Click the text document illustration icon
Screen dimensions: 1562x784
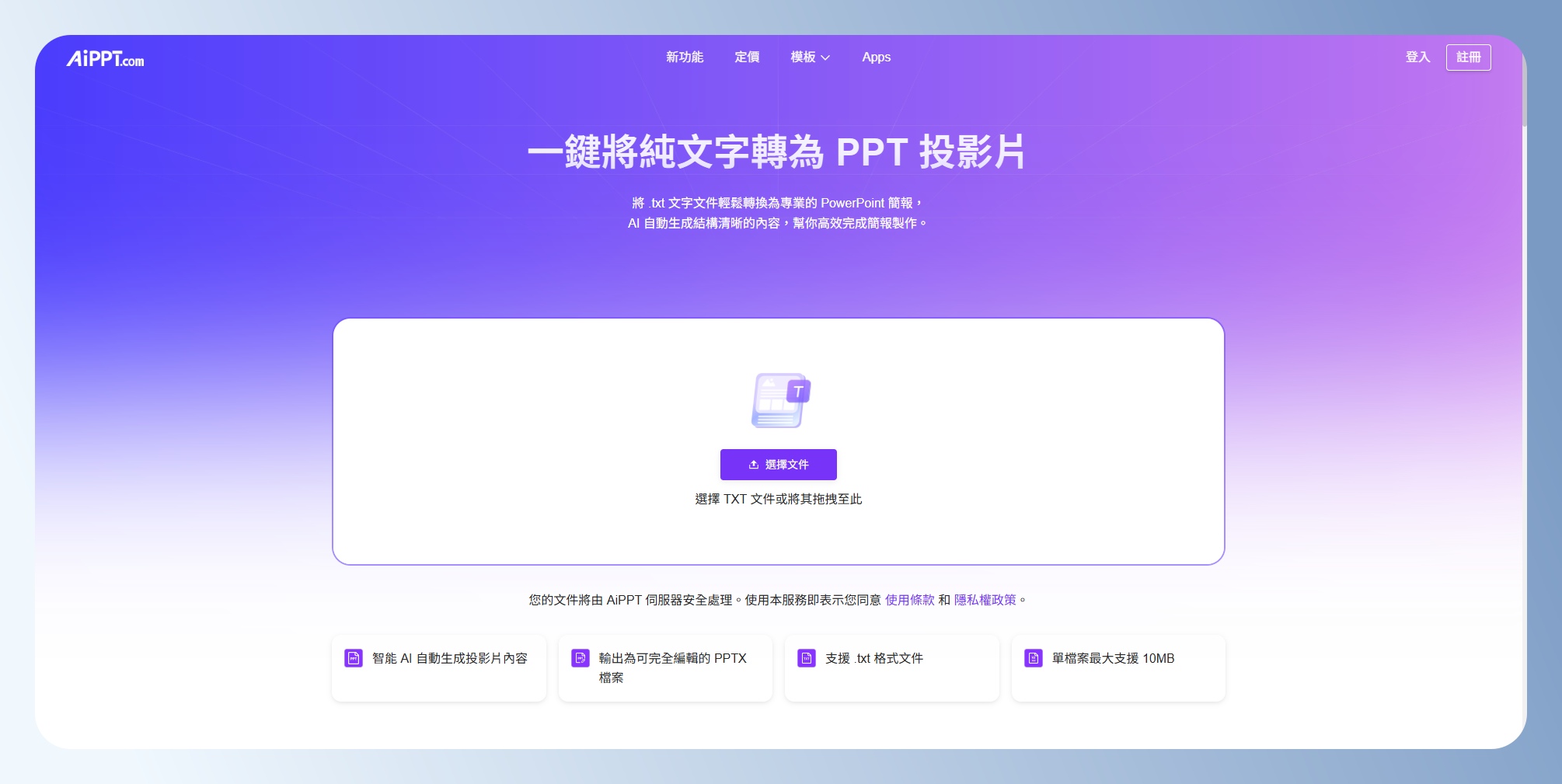click(x=779, y=400)
